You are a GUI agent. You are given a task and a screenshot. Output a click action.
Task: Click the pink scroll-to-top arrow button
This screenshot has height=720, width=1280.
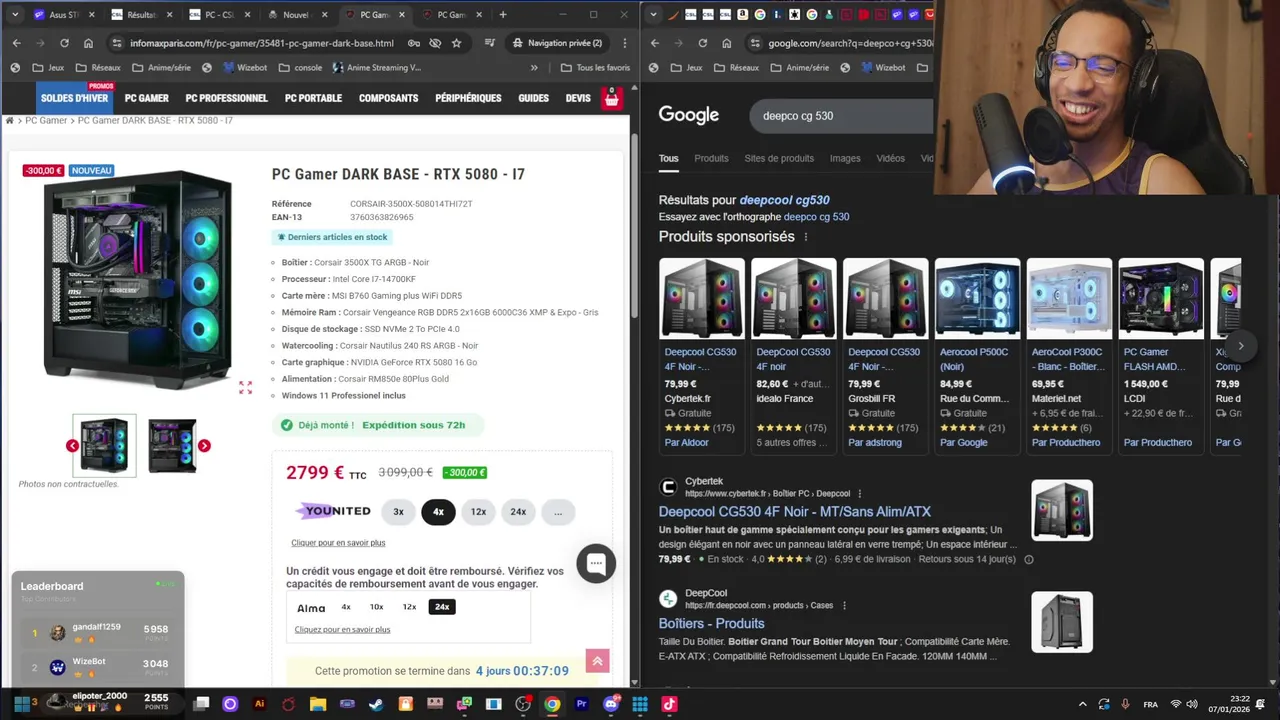pos(597,661)
